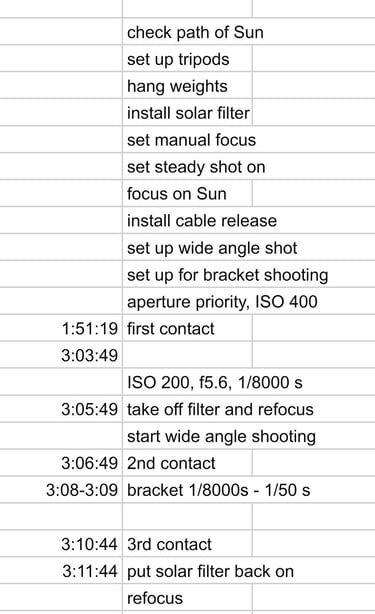
Task: Select the 'ISO 200, f5.6, 1/8000 s' cell
Action: (187, 383)
